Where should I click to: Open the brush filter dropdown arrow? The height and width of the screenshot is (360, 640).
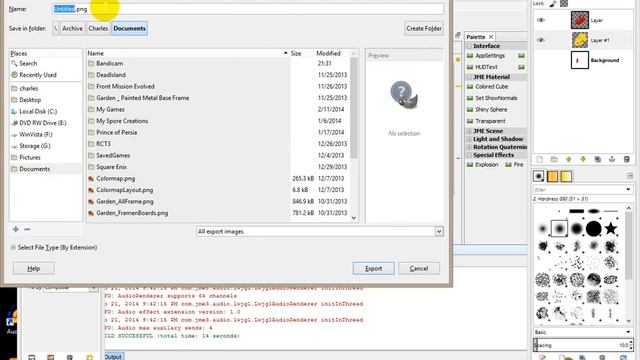tap(628, 189)
